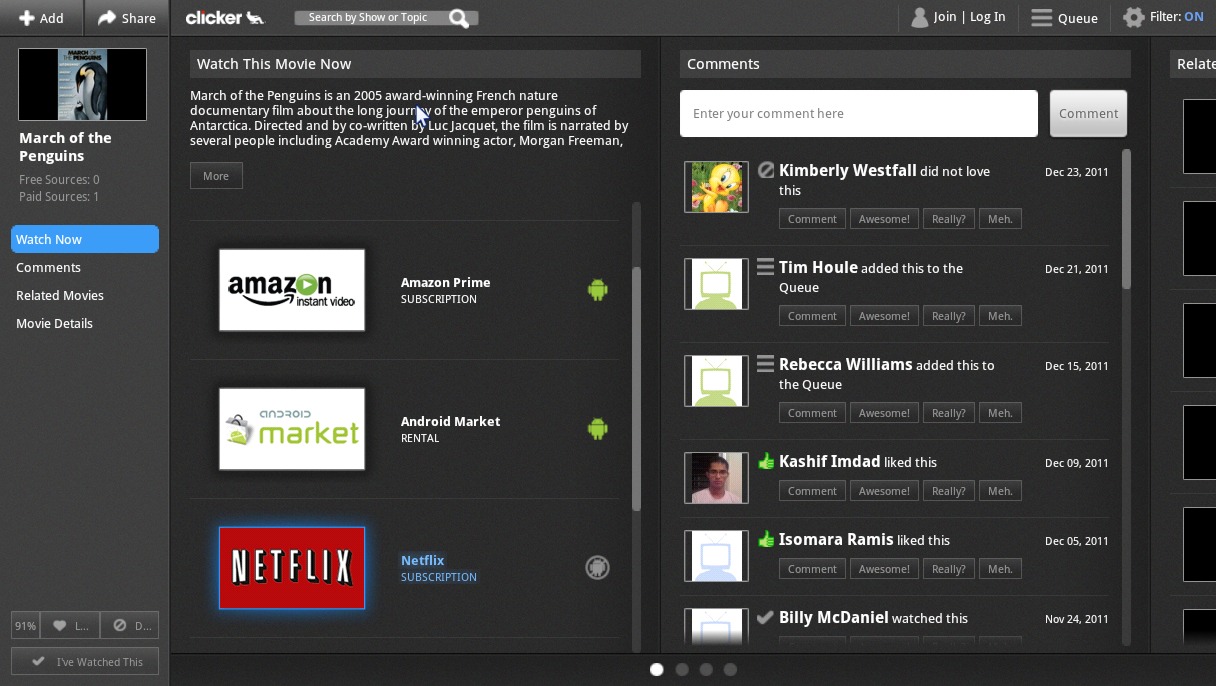
Task: Open Rebecca Williams's avatar
Action: tap(716, 381)
